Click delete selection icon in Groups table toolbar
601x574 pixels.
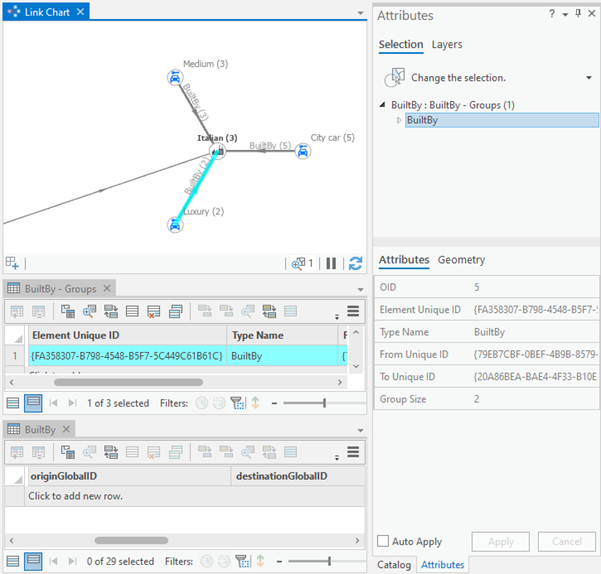(x=154, y=312)
